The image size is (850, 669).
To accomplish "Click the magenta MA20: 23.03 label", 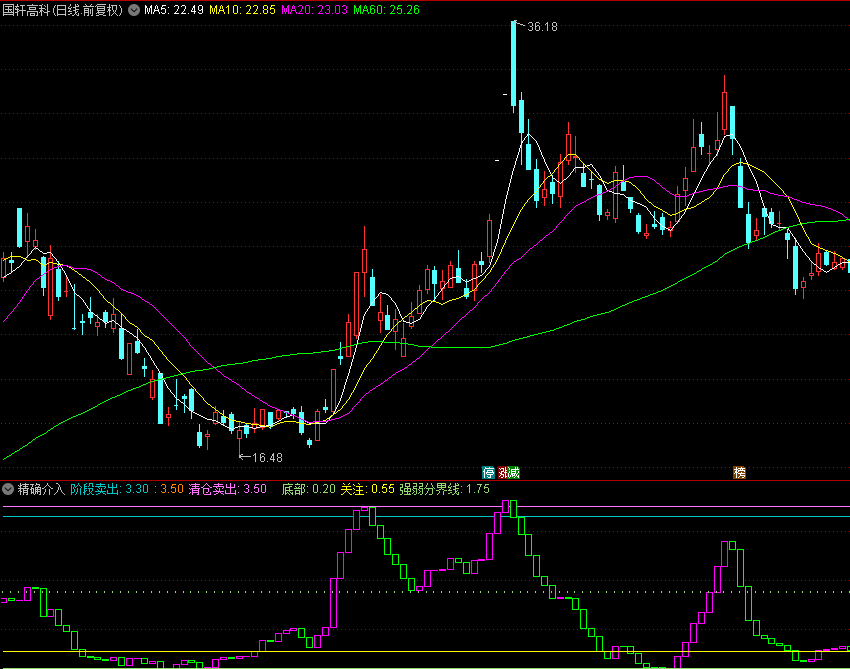I will [314, 10].
